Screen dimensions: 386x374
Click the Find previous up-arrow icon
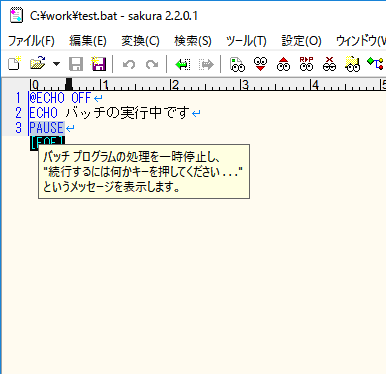(x=283, y=64)
